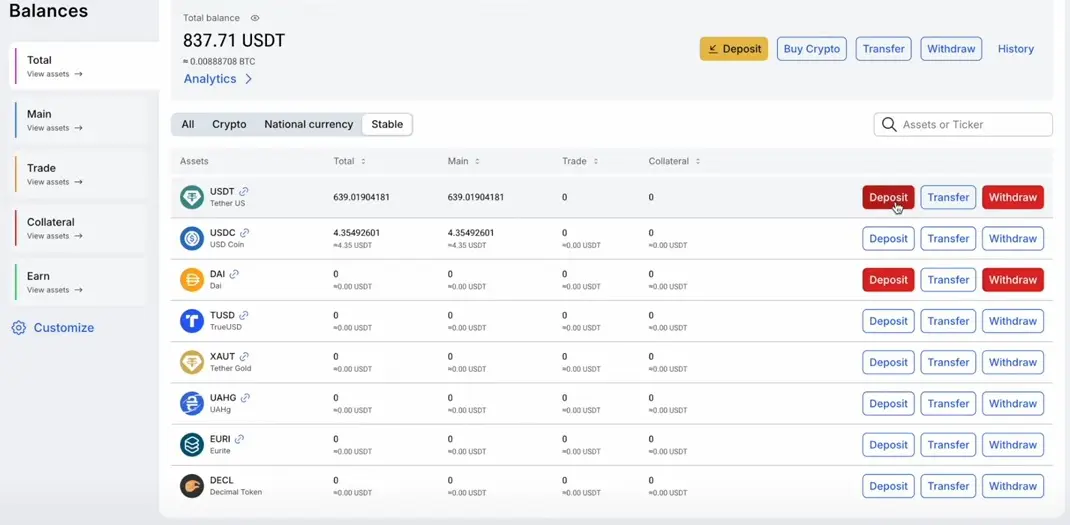This screenshot has height=525, width=1070.
Task: Click the Customize gear icon
Action: pyautogui.click(x=19, y=328)
